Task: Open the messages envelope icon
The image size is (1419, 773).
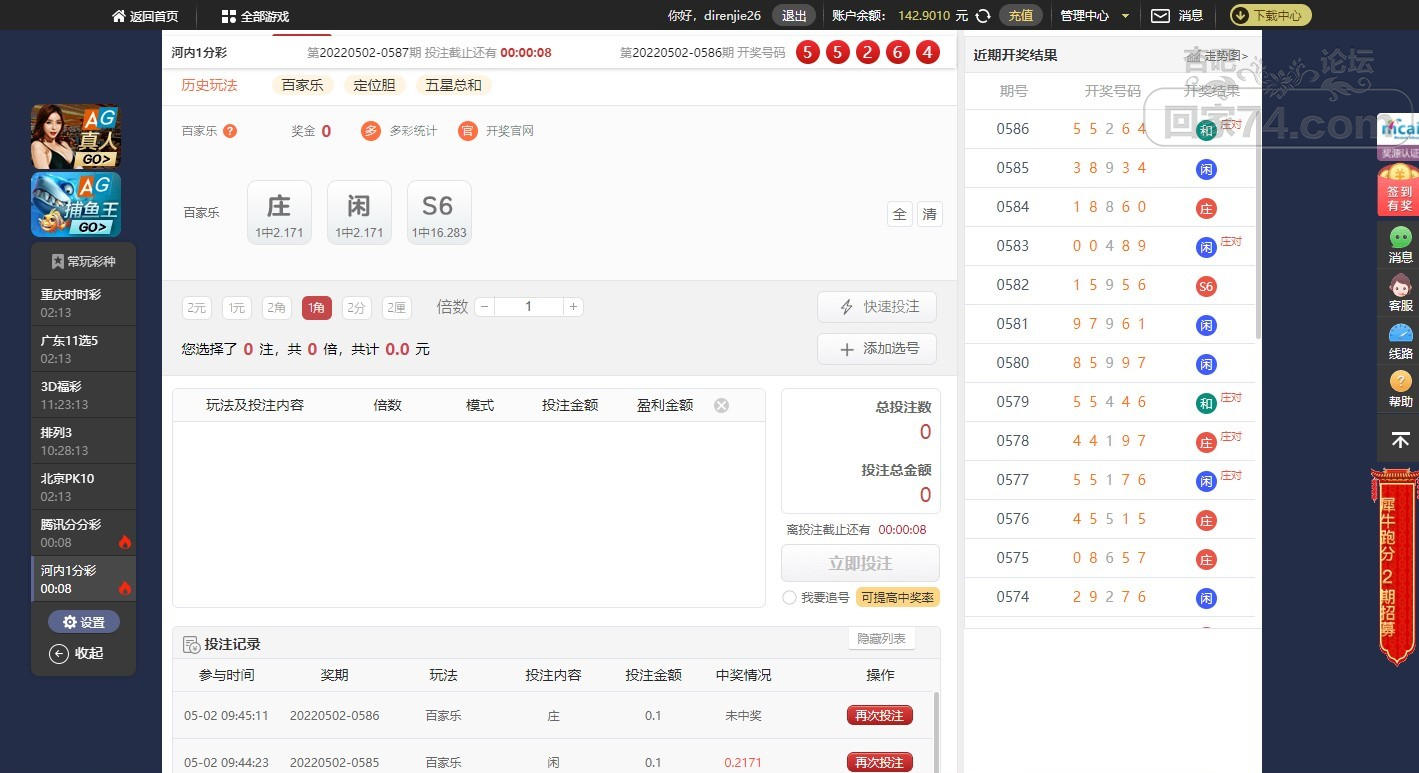Action: (1160, 16)
